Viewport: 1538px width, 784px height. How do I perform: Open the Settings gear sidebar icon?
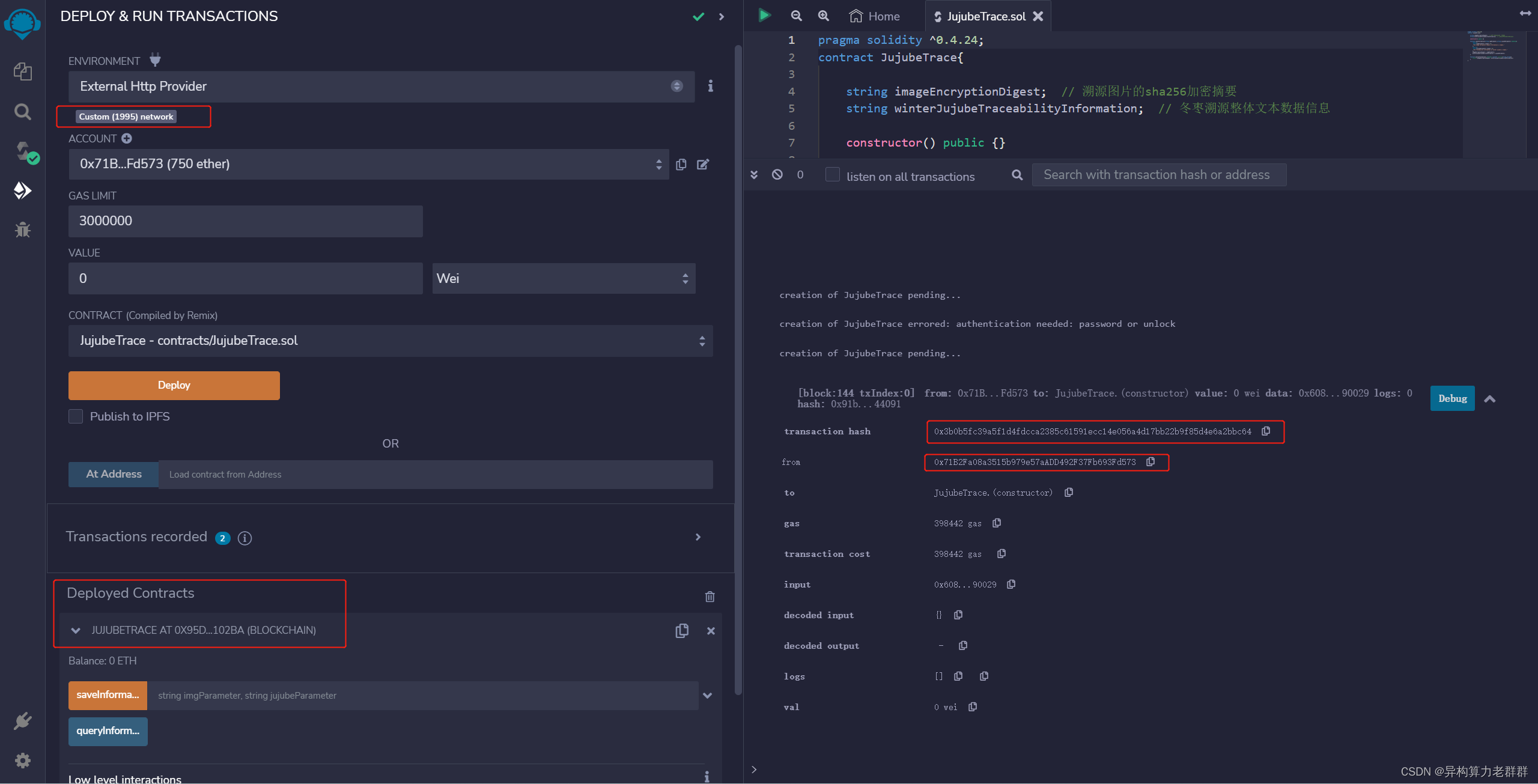[23, 761]
